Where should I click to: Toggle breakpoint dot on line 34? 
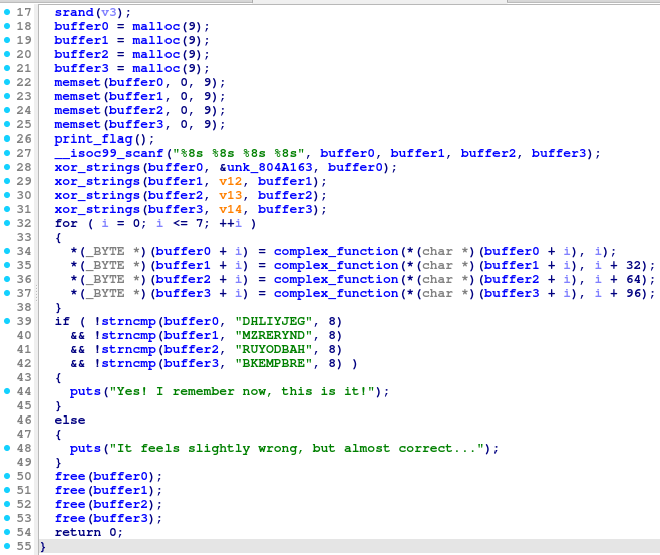(x=7, y=251)
